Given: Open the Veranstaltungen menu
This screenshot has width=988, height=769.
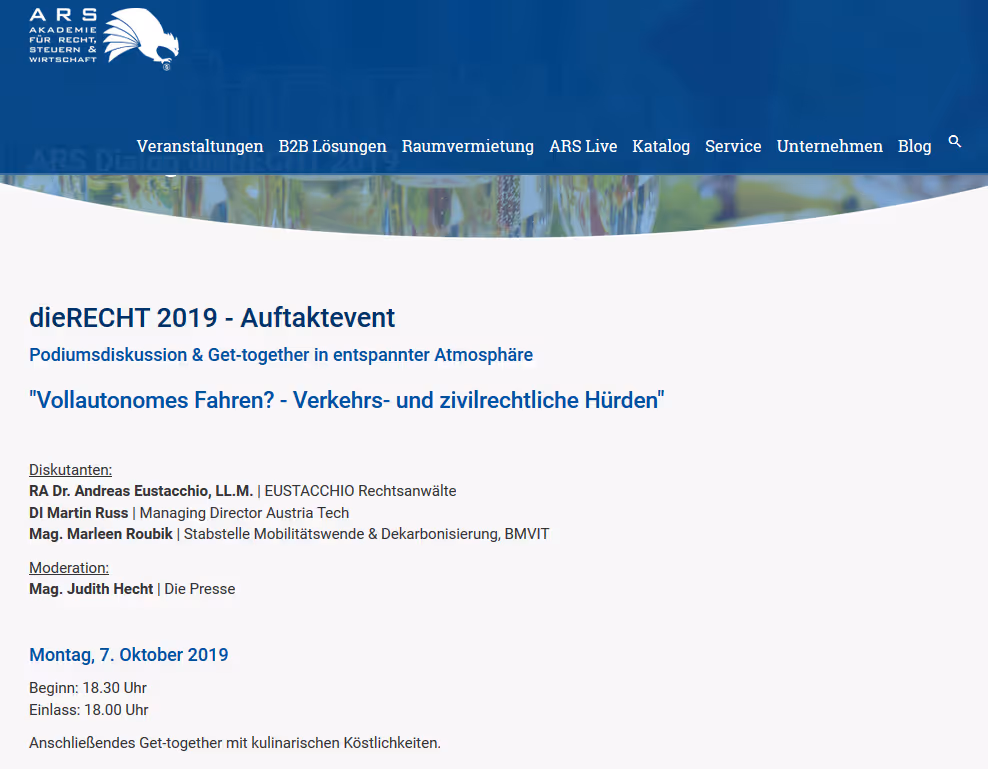Looking at the screenshot, I should [x=200, y=146].
